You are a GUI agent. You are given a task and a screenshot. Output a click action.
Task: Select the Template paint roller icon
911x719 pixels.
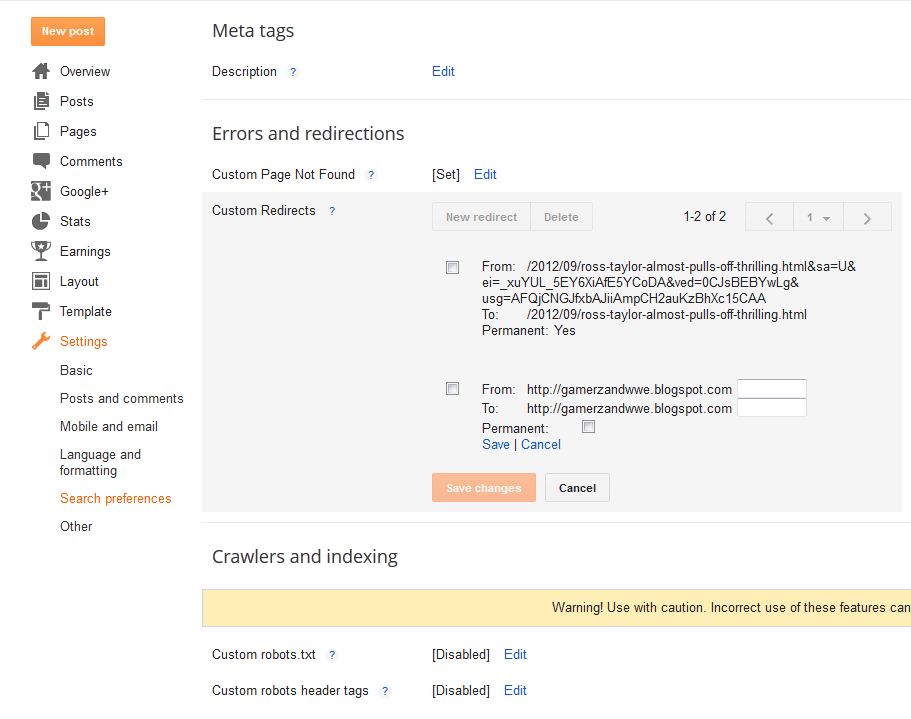coord(41,311)
